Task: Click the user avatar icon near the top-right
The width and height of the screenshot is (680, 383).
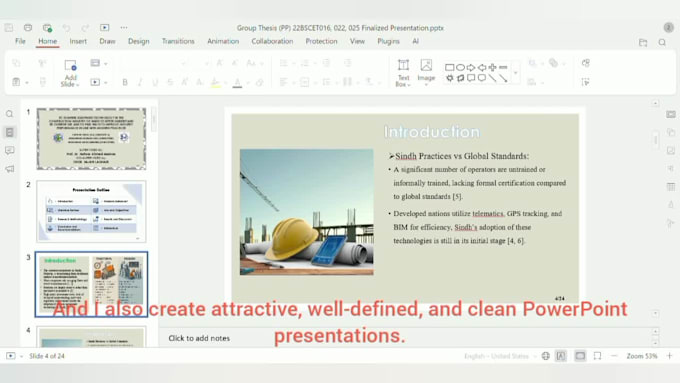Action: point(668,27)
